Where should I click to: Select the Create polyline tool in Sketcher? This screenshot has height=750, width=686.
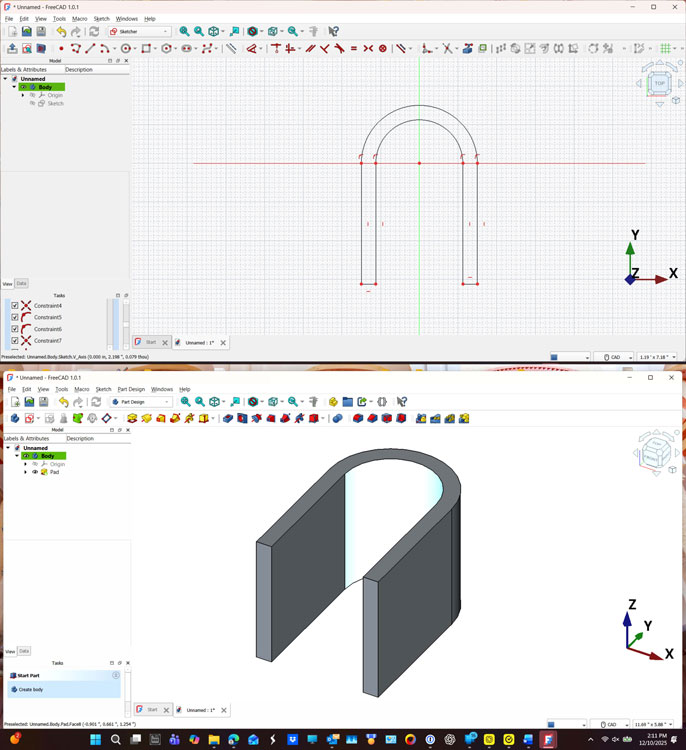(75, 48)
